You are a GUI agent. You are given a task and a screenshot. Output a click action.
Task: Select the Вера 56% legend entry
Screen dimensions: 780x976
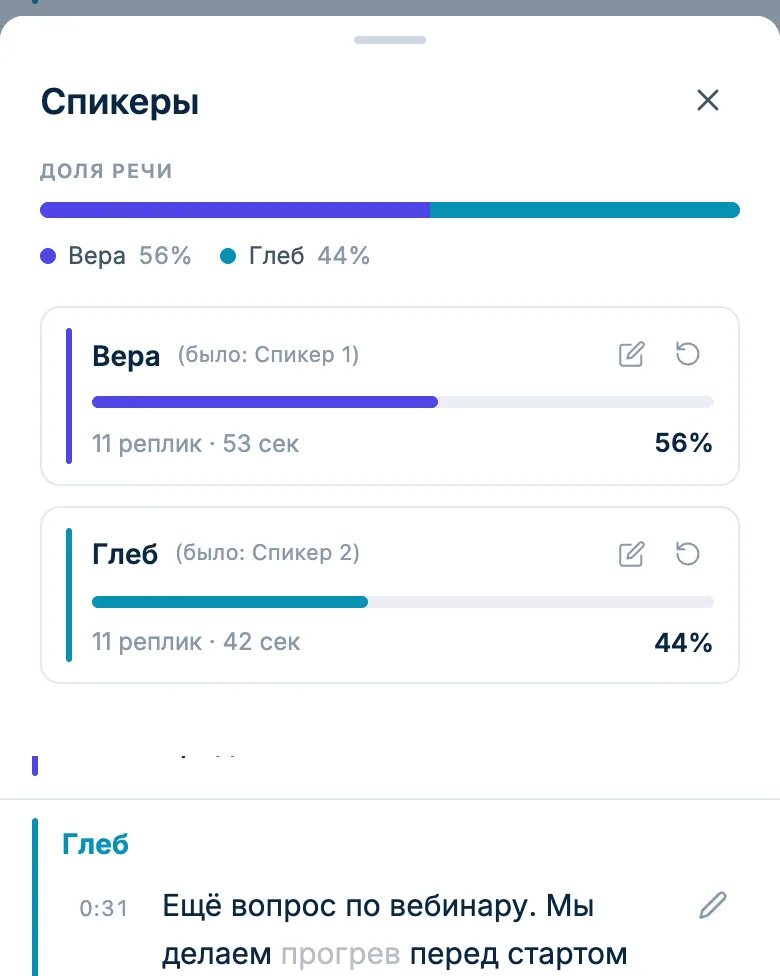coord(116,256)
